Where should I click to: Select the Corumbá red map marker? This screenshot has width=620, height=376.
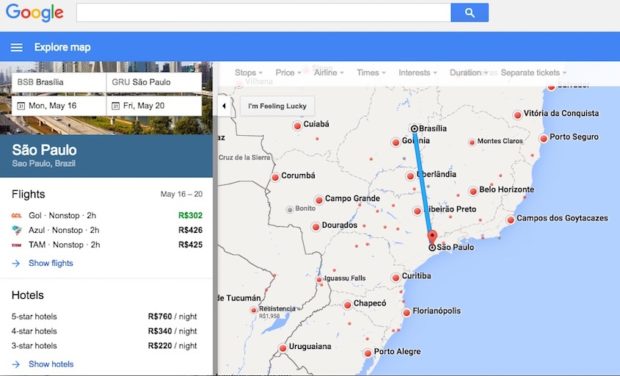click(x=275, y=178)
